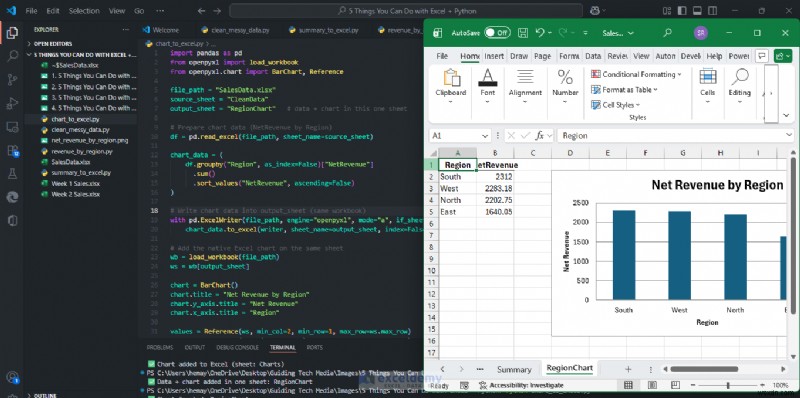Expand the Excel formula bar
This screenshot has width=800, height=398.
pos(789,135)
